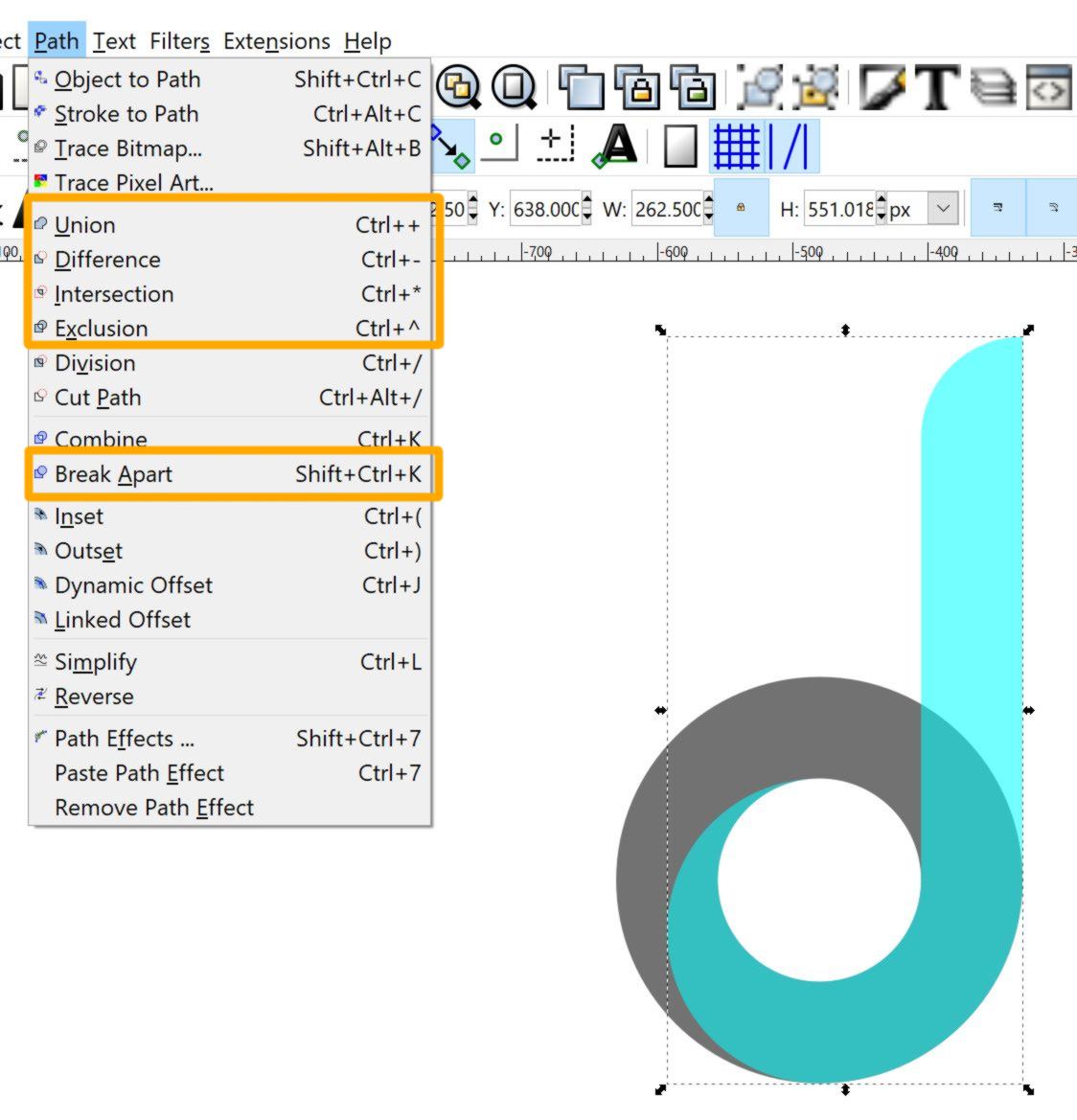The height and width of the screenshot is (1120, 1077).
Task: Select Dynamic Offset entry
Action: pos(229,584)
